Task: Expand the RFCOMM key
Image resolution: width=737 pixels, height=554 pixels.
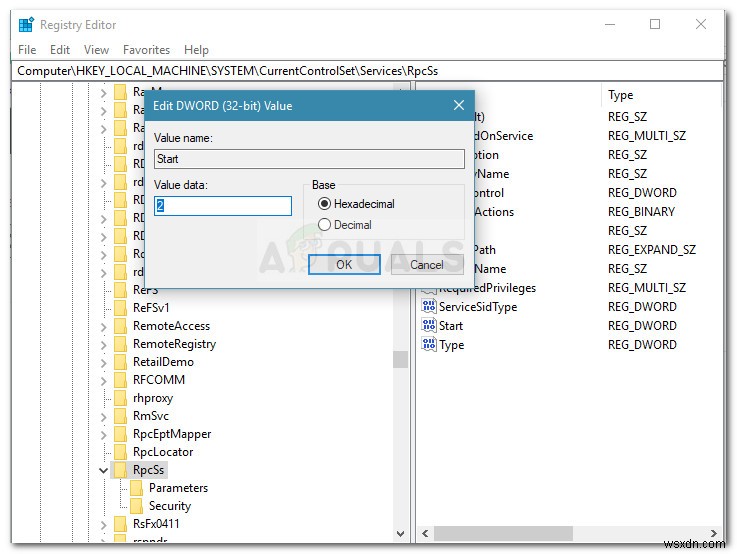Action: [103, 380]
